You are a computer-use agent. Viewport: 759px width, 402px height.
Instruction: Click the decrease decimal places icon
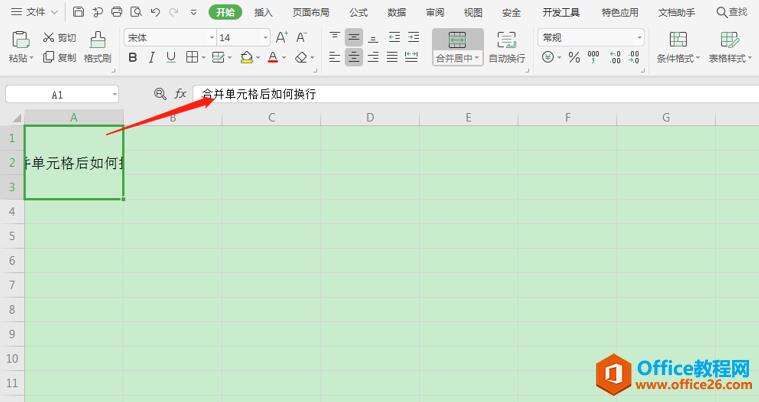634,57
